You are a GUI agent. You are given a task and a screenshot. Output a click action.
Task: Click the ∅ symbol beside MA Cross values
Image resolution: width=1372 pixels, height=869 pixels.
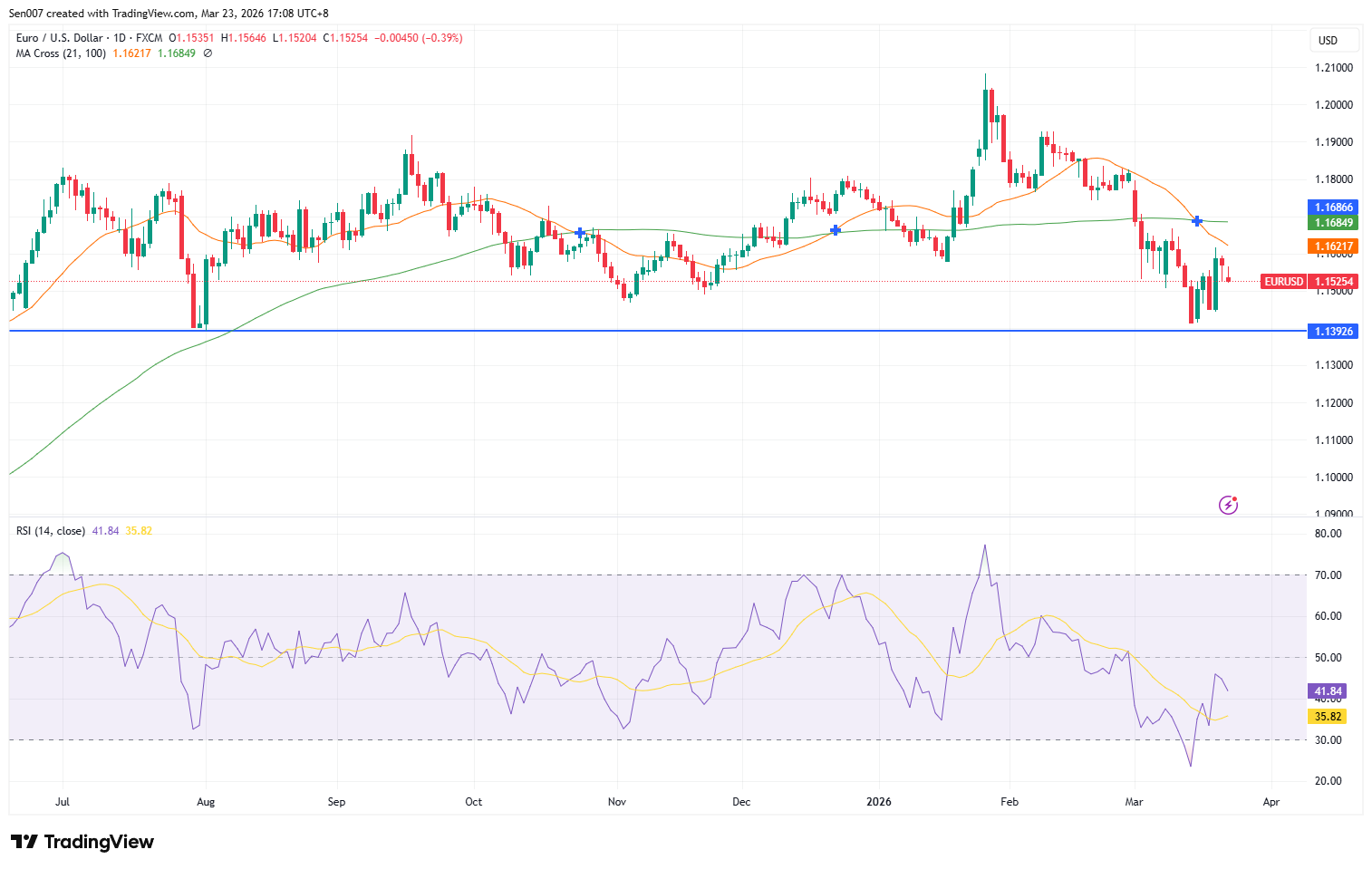click(208, 53)
